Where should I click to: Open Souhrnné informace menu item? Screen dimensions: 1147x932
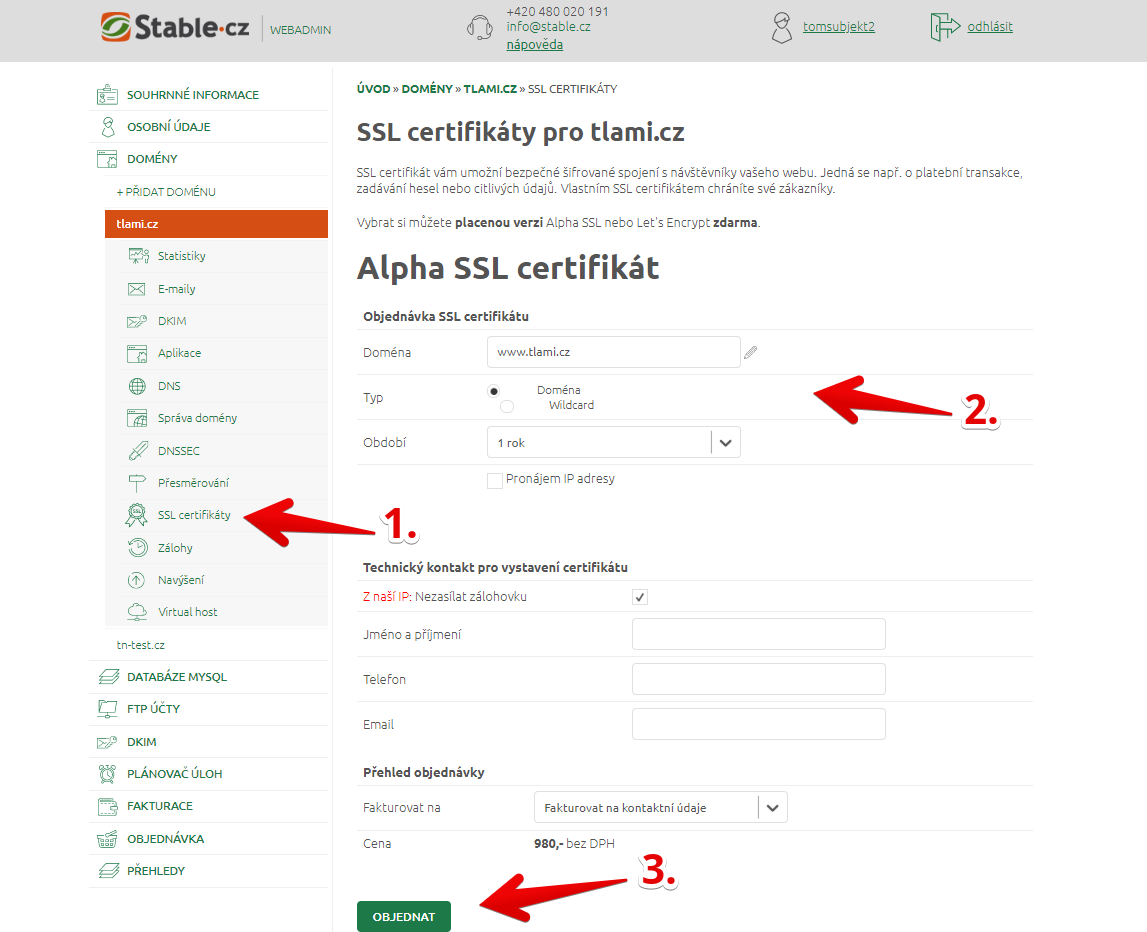(193, 95)
